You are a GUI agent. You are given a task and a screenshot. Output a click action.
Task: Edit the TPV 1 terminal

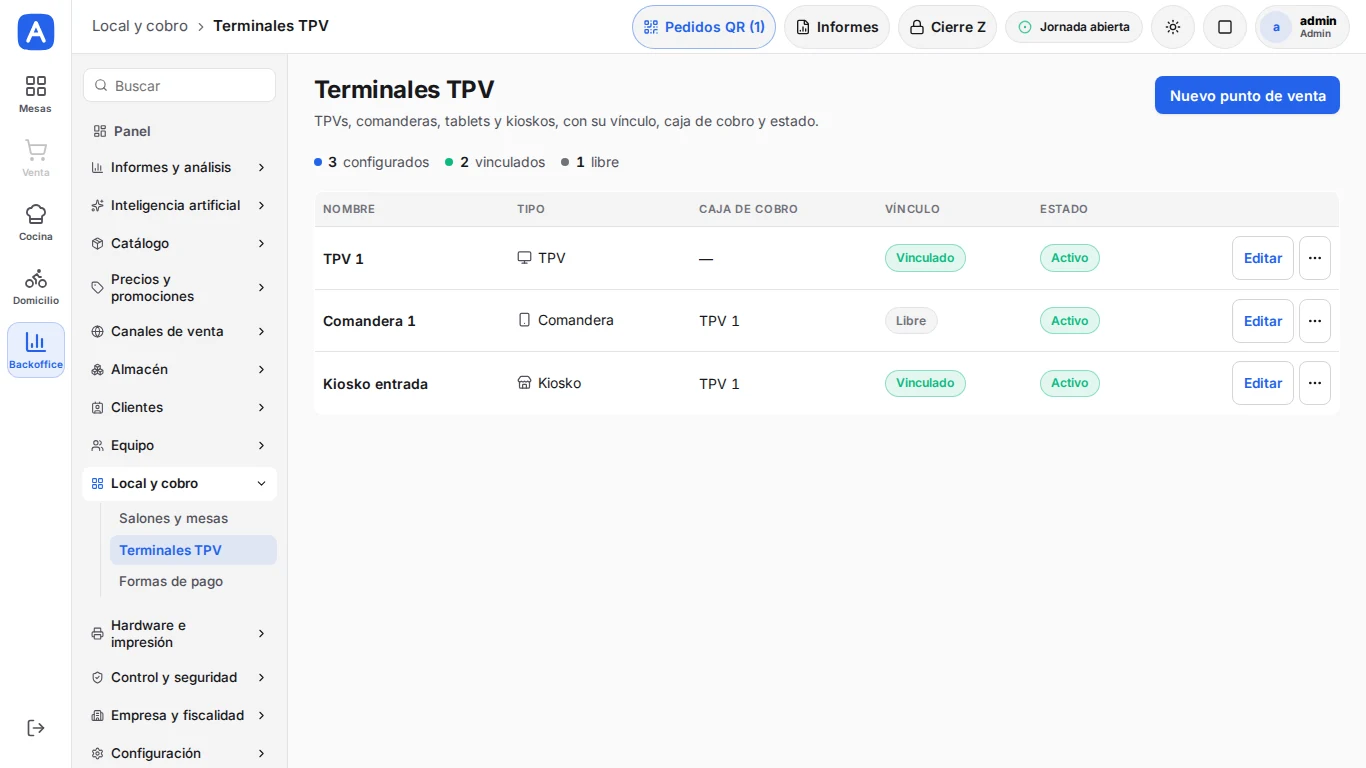tap(1263, 258)
